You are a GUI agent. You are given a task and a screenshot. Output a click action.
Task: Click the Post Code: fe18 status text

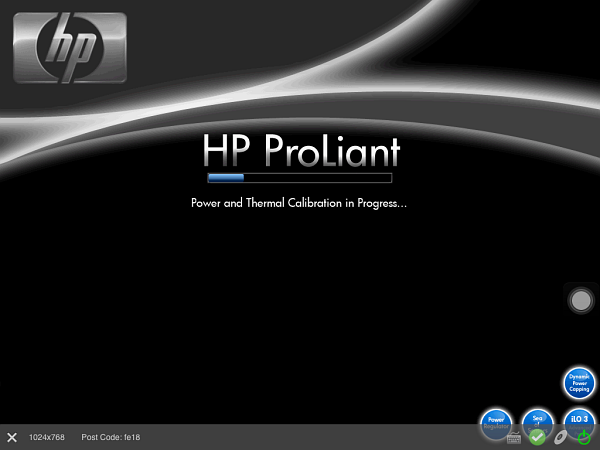tap(111, 437)
